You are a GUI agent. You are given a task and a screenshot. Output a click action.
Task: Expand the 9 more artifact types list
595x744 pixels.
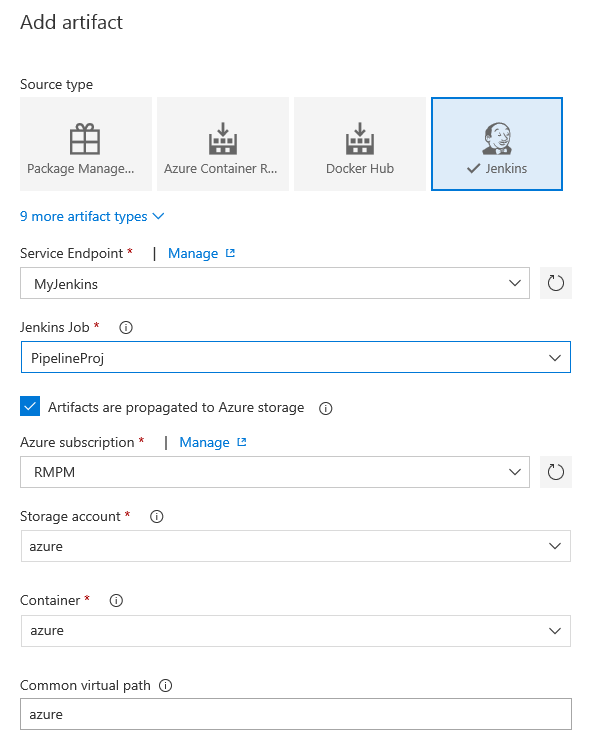coord(92,216)
